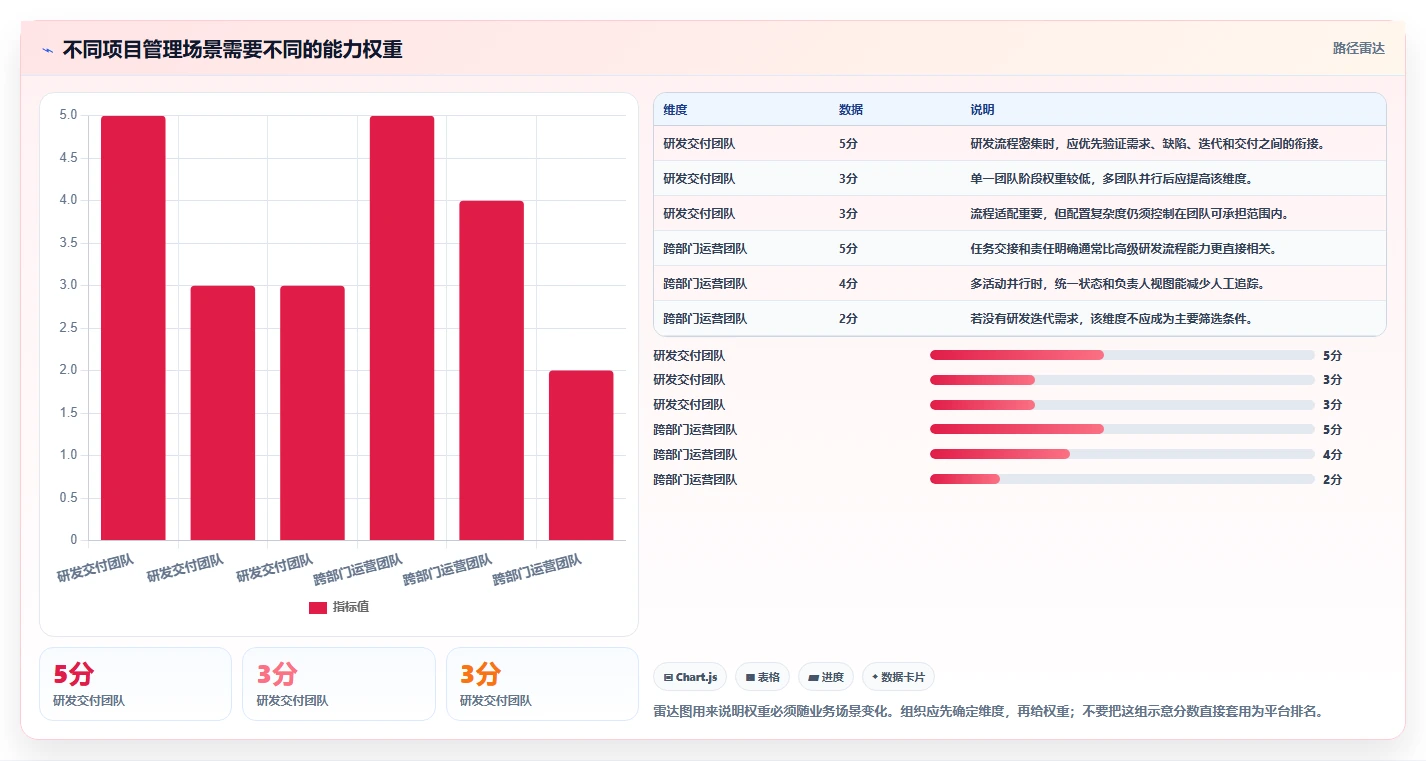
Task: Open the pink 3分 研发交付团队 data card
Action: (339, 684)
